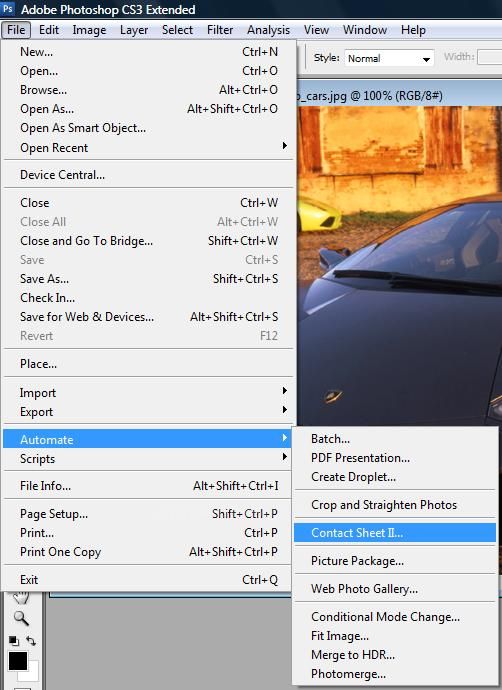Select Contact Sheet II... entry
The width and height of the screenshot is (502, 690).
point(395,533)
